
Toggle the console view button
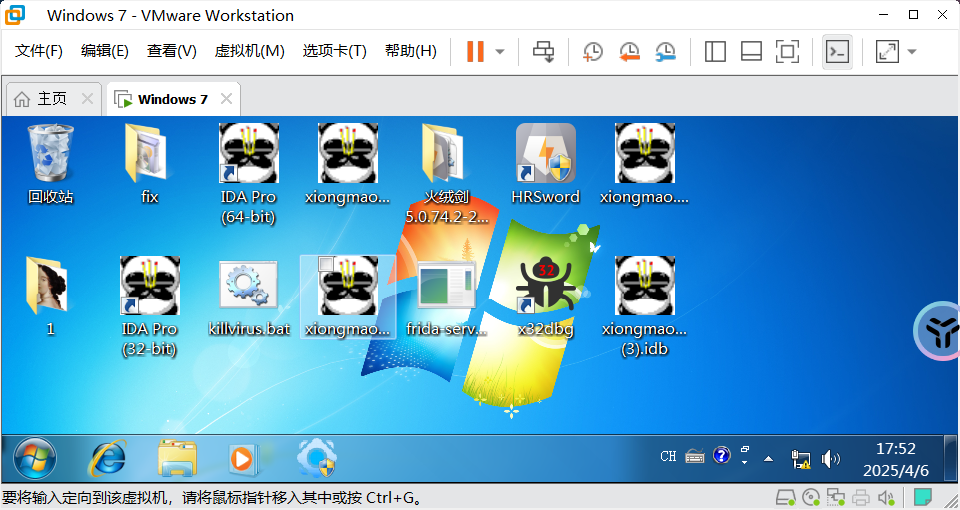coord(837,51)
